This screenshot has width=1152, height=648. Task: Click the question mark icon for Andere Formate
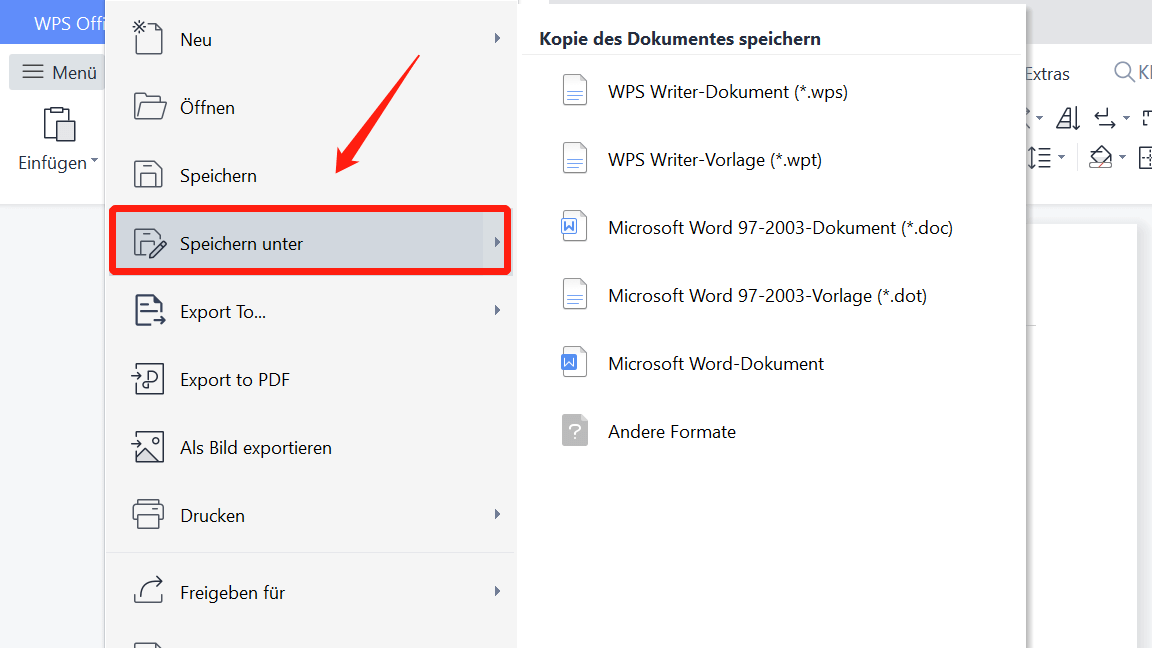pos(574,431)
